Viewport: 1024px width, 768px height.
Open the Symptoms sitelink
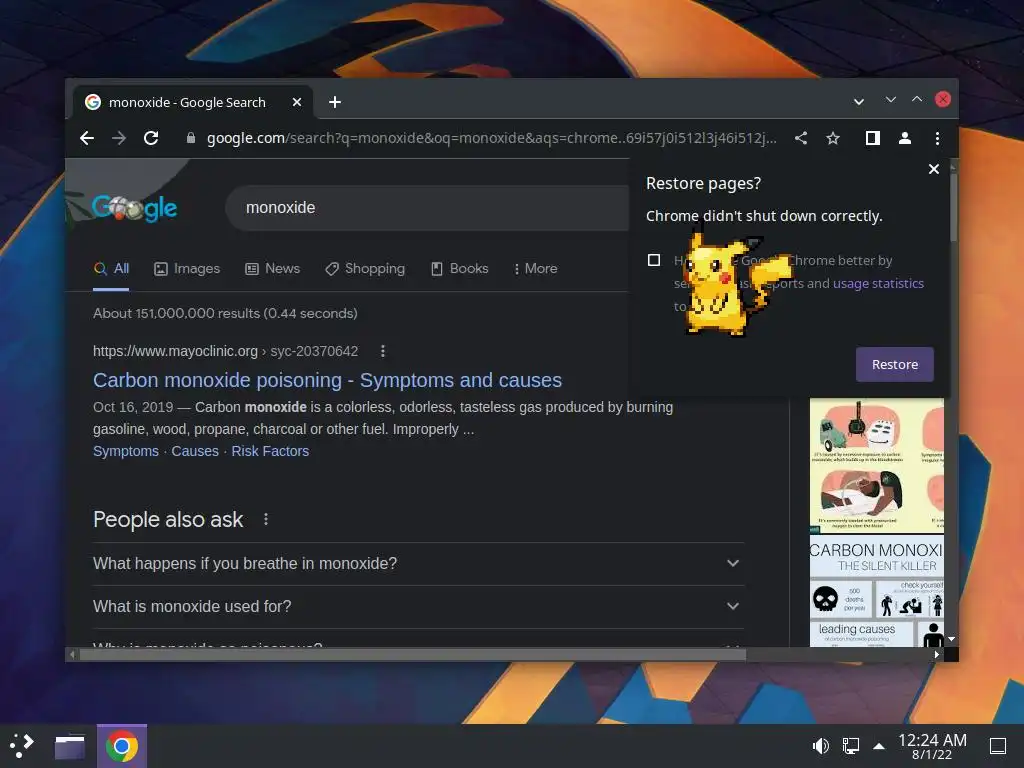(125, 451)
